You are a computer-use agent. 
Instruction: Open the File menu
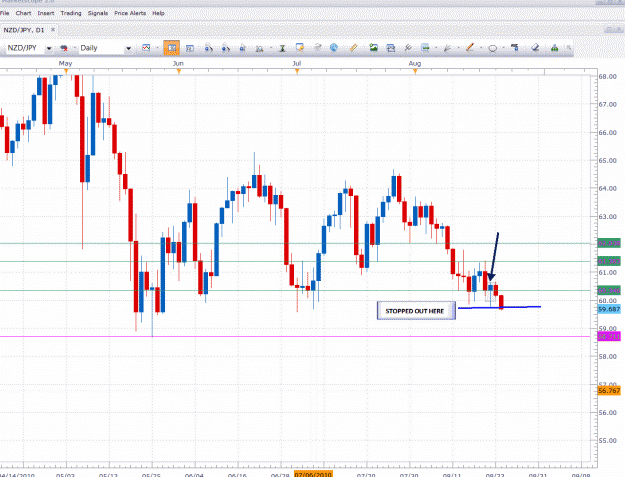click(4, 13)
